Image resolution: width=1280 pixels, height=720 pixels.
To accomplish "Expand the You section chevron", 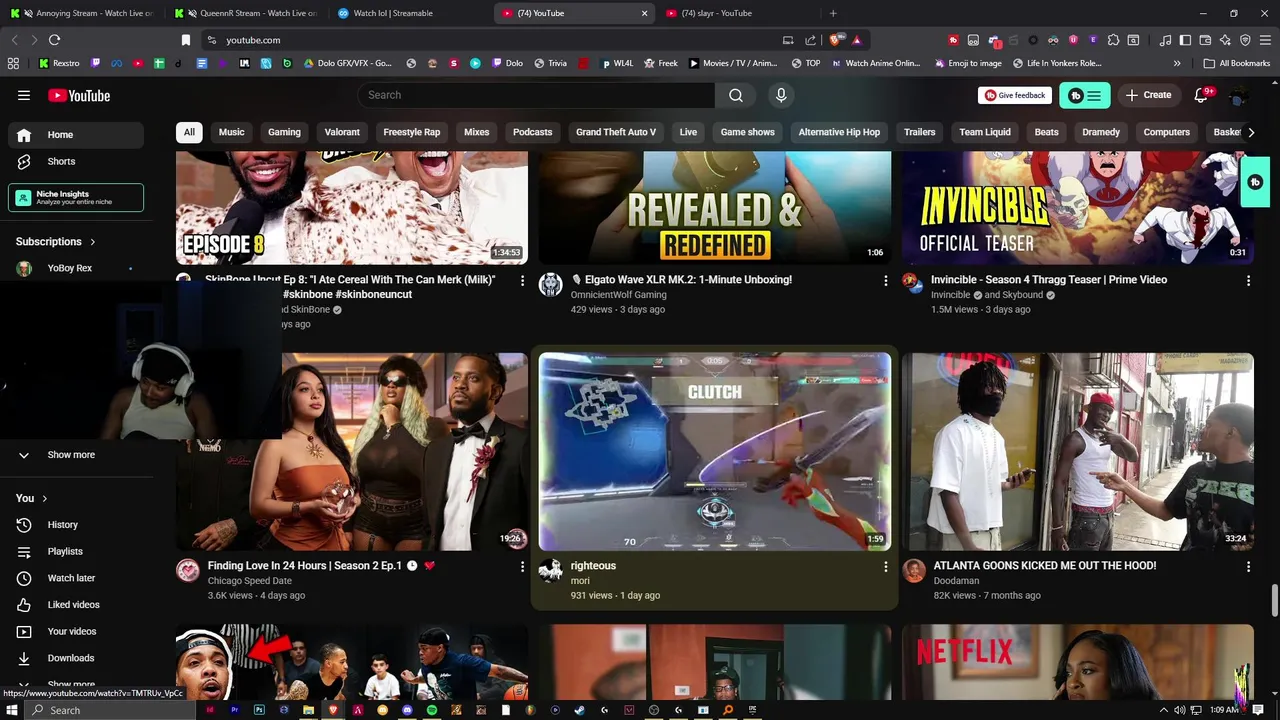I will point(44,498).
